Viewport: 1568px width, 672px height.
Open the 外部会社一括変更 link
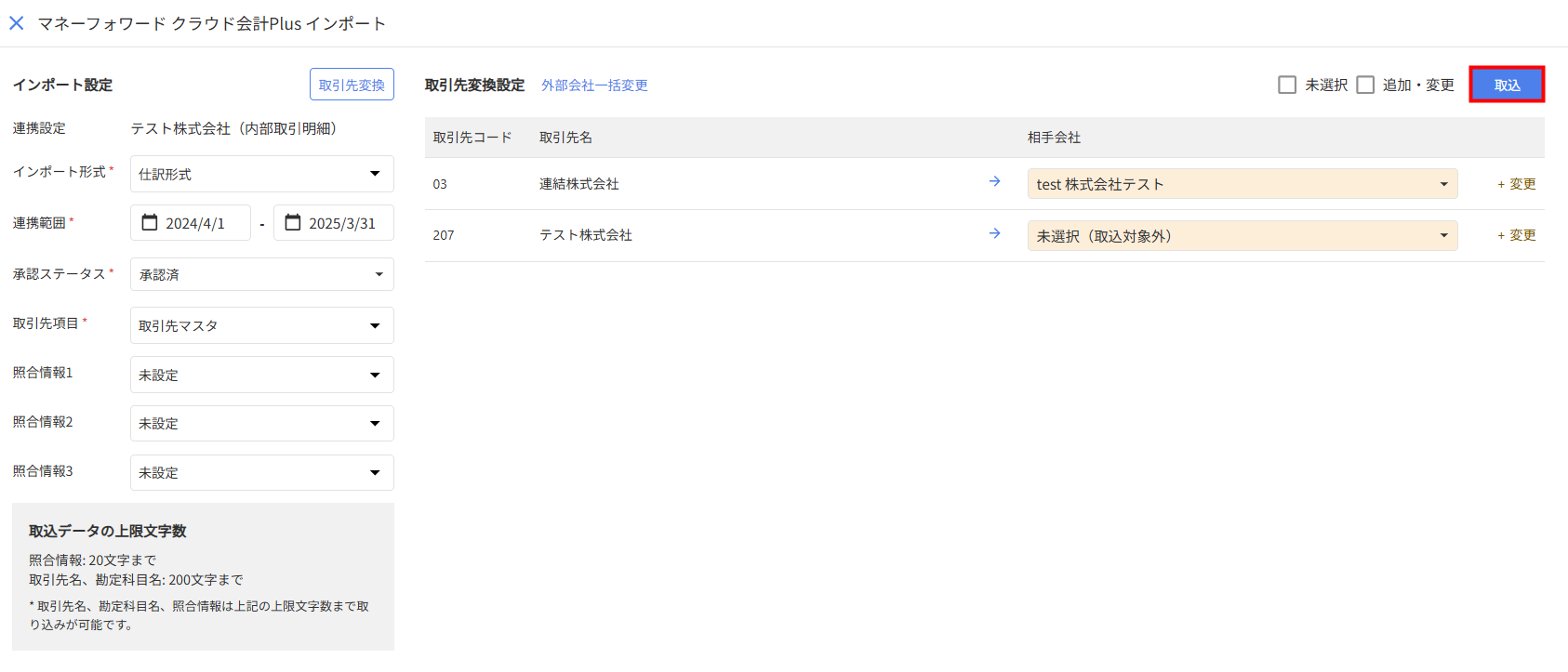pyautogui.click(x=594, y=85)
